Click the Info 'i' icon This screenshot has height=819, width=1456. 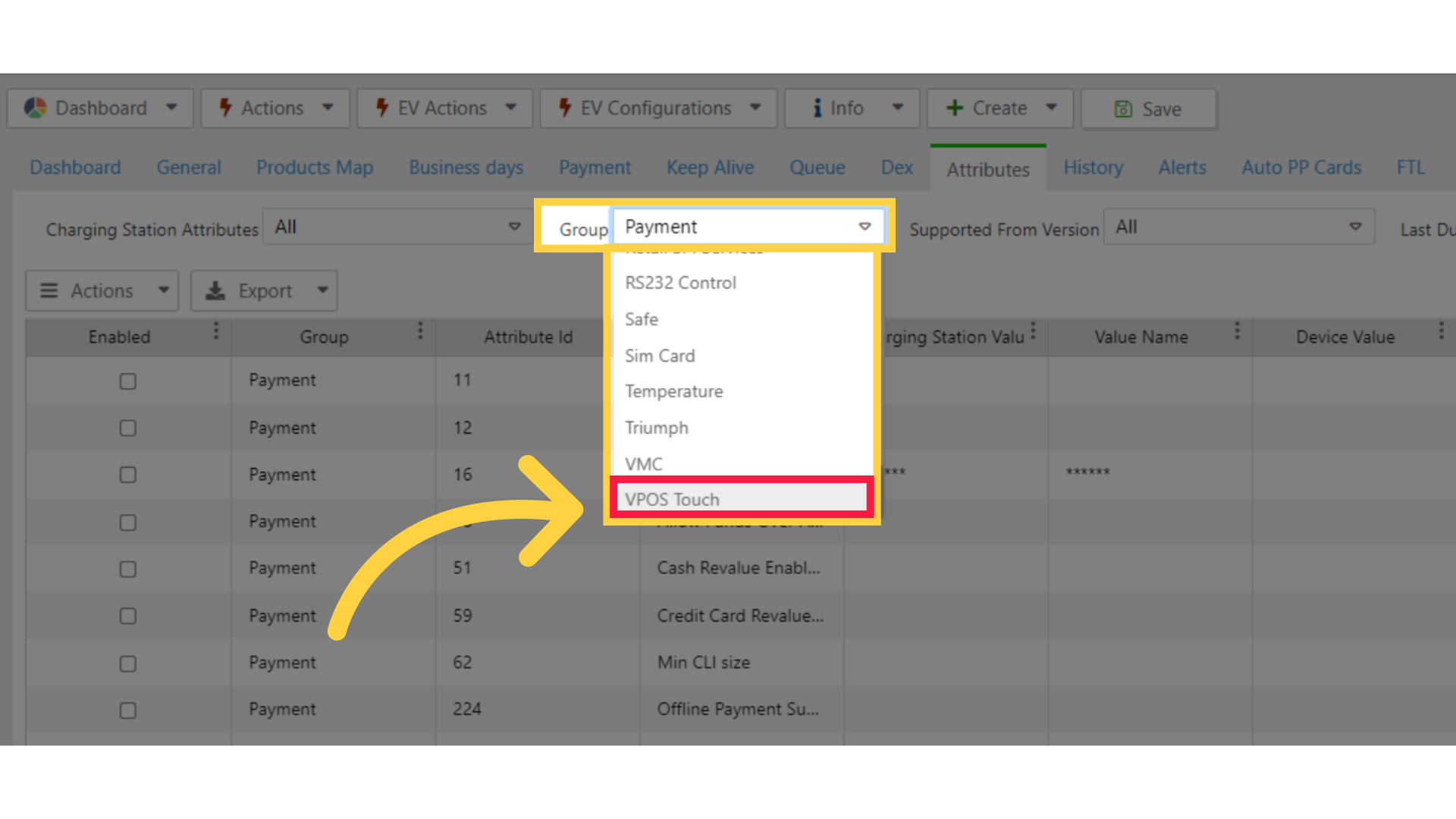(x=817, y=108)
